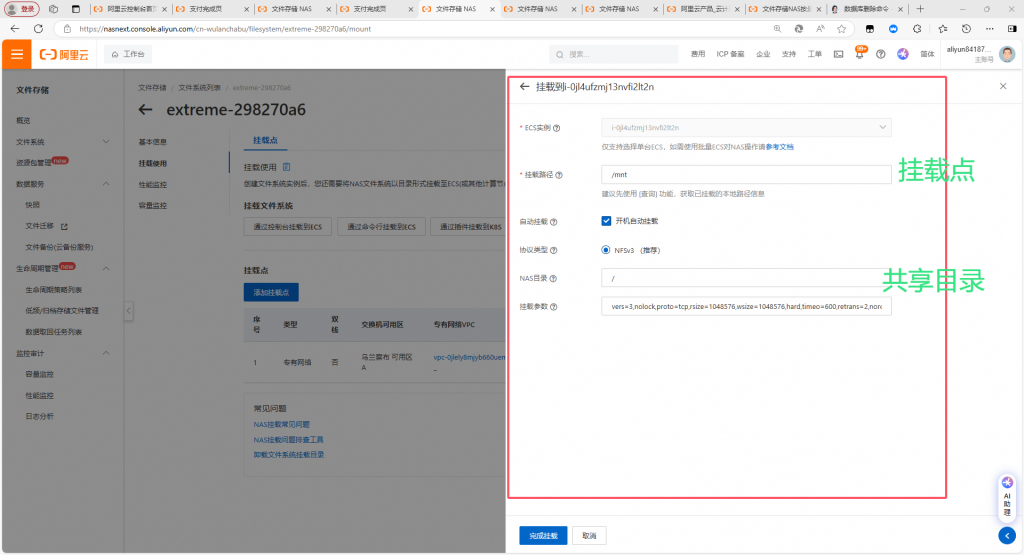Open Cloud Shell terminal icon
The height and width of the screenshot is (555, 1024).
(x=838, y=54)
